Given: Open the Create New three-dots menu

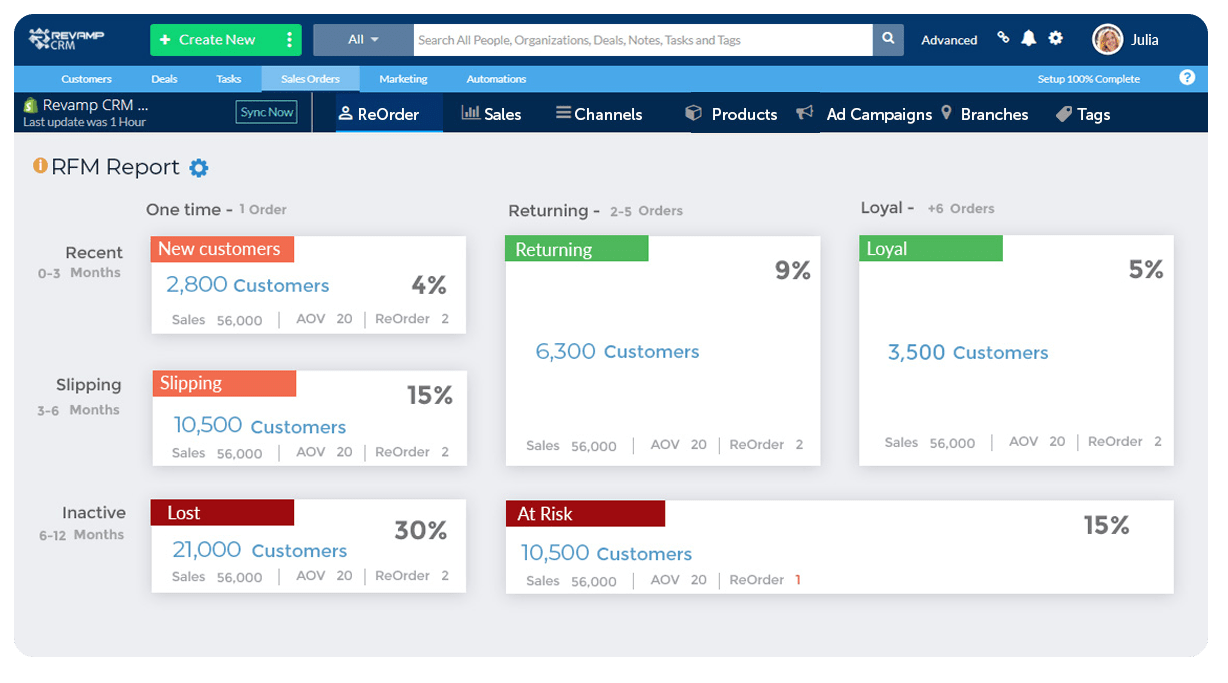Looking at the screenshot, I should coord(289,40).
